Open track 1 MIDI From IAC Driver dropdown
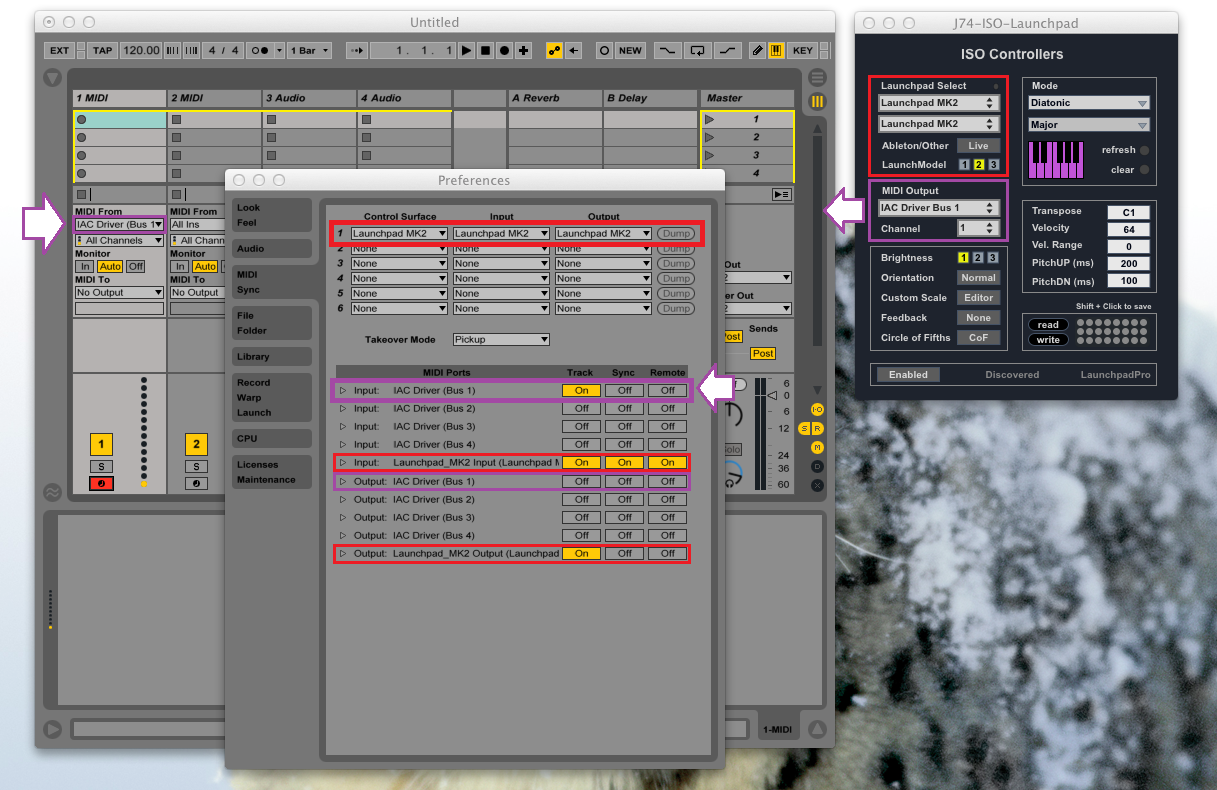The image size is (1217, 790). [119, 225]
